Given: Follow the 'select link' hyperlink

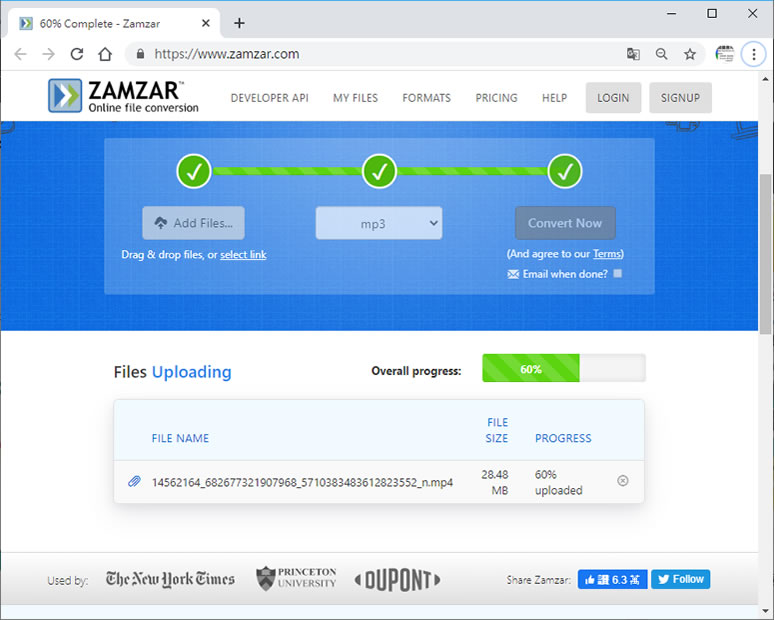Looking at the screenshot, I should pos(243,255).
